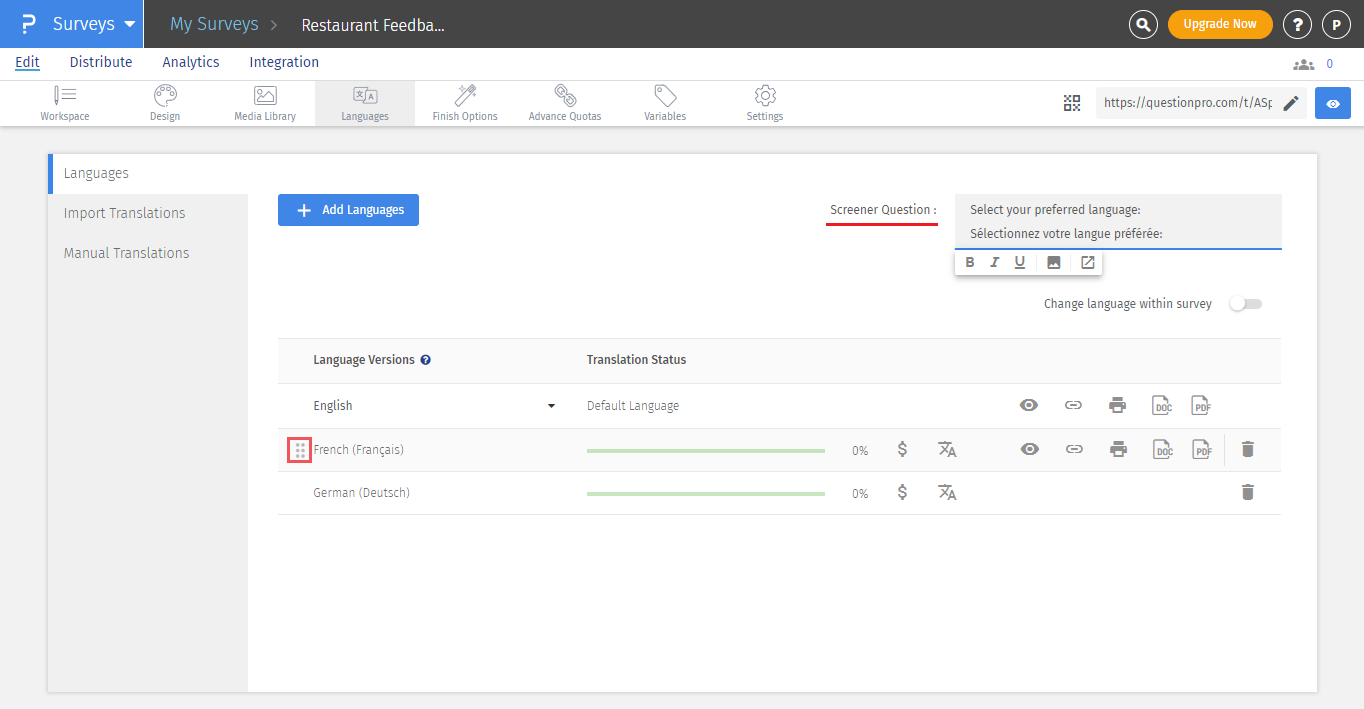Viewport: 1364px width, 709px height.
Task: Open the Surveys product dropdown
Action: click(x=94, y=24)
